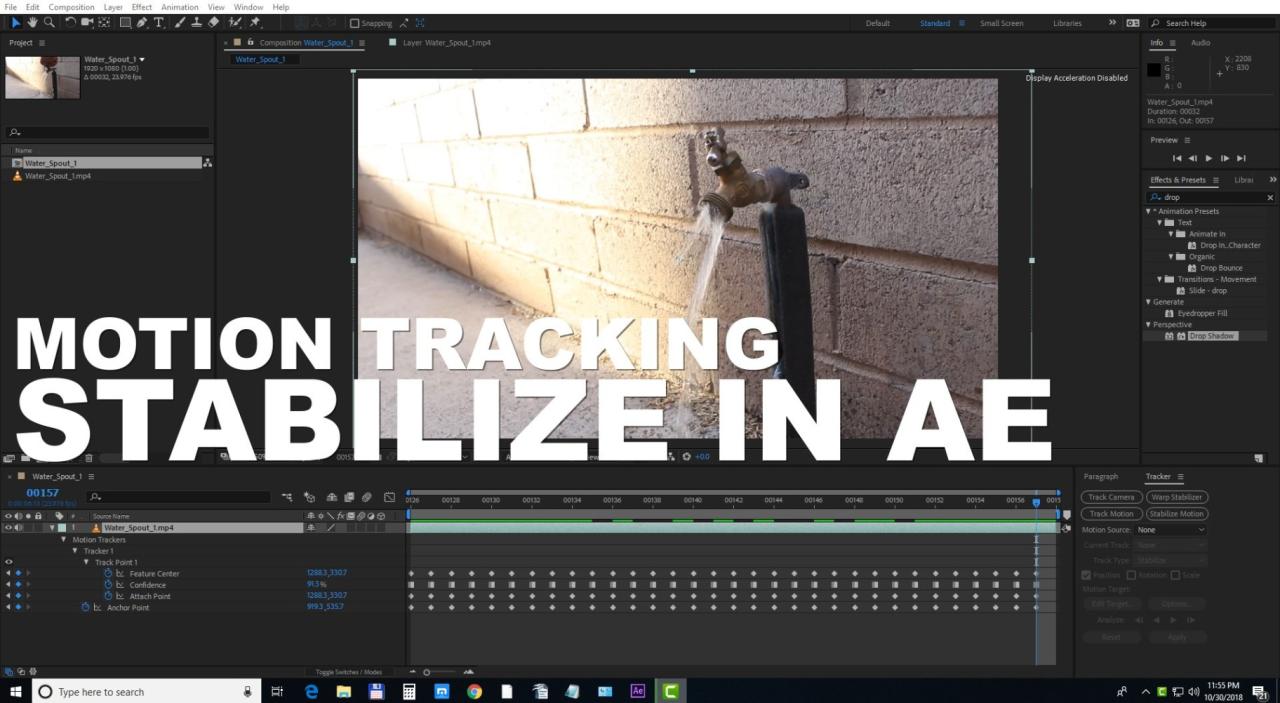Toggle visibility of the Water_Spout_1.mp4 layer
1280x703 pixels.
[8, 527]
